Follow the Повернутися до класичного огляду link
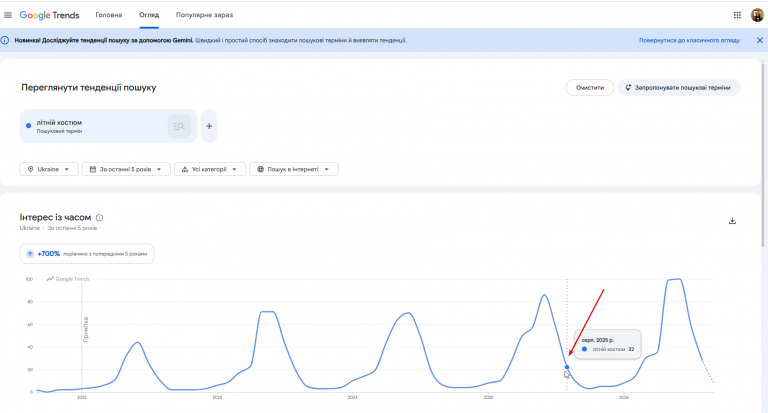This screenshot has width=768, height=413. (x=689, y=40)
